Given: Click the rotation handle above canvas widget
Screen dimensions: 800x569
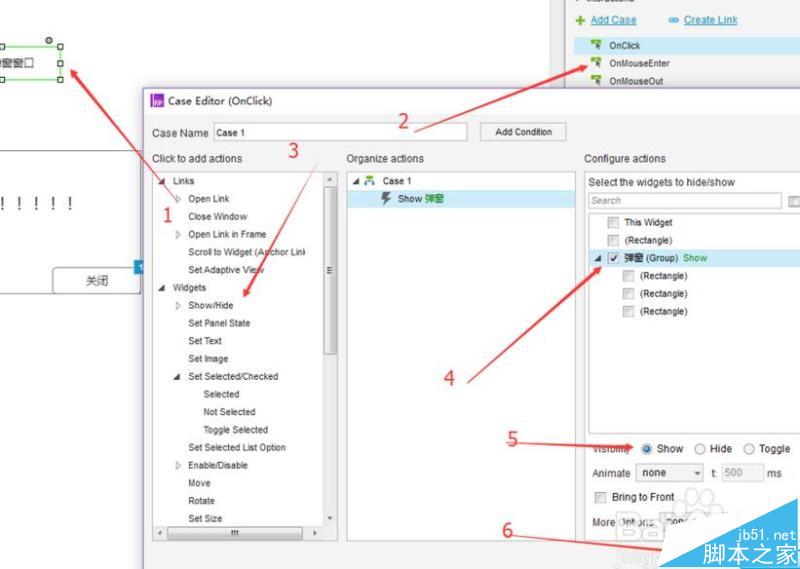Looking at the screenshot, I should point(48,40).
